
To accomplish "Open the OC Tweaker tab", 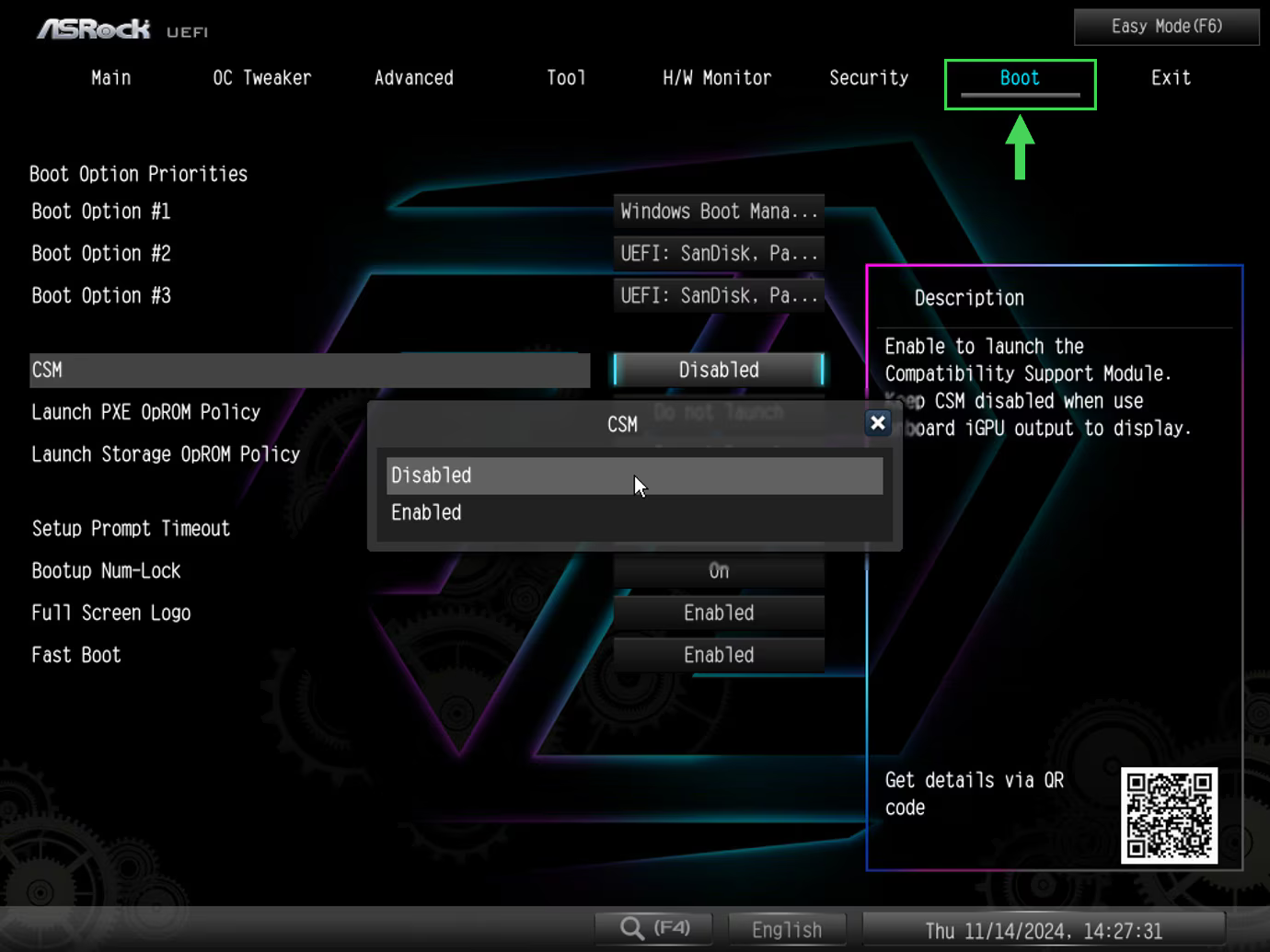I will (262, 78).
